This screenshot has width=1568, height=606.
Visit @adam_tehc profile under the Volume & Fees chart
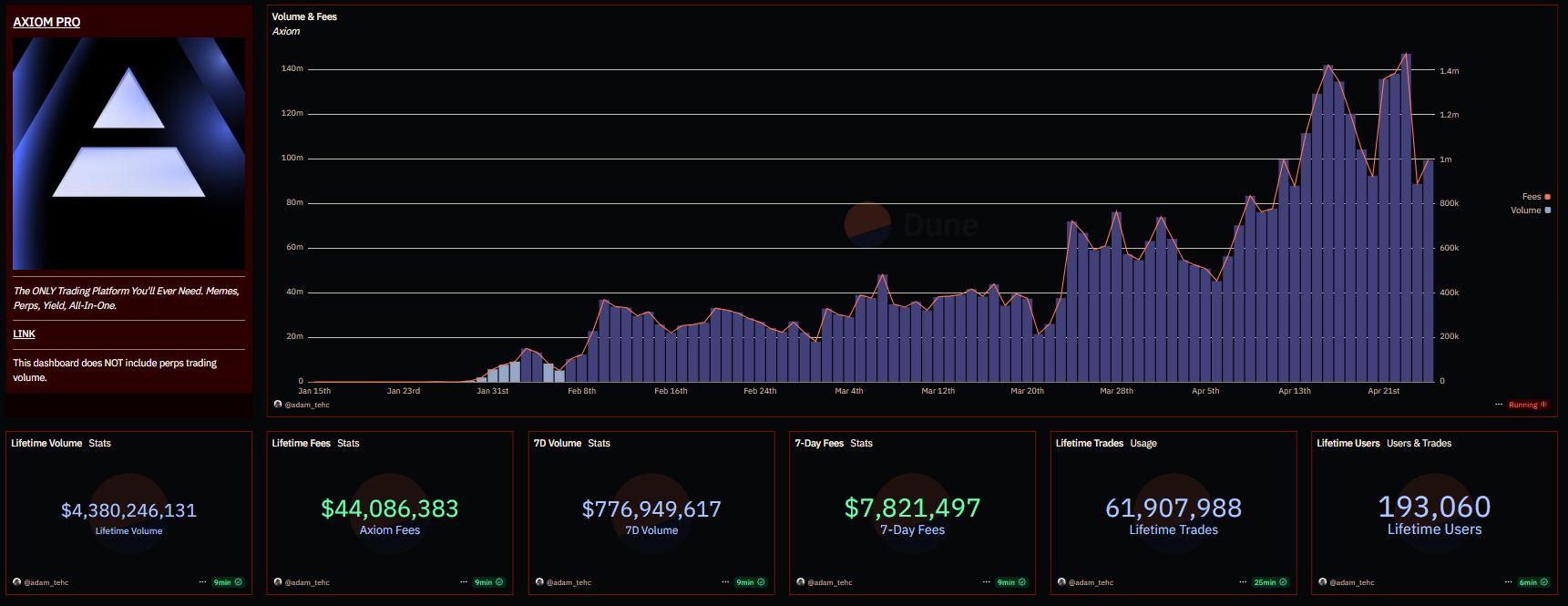point(307,405)
